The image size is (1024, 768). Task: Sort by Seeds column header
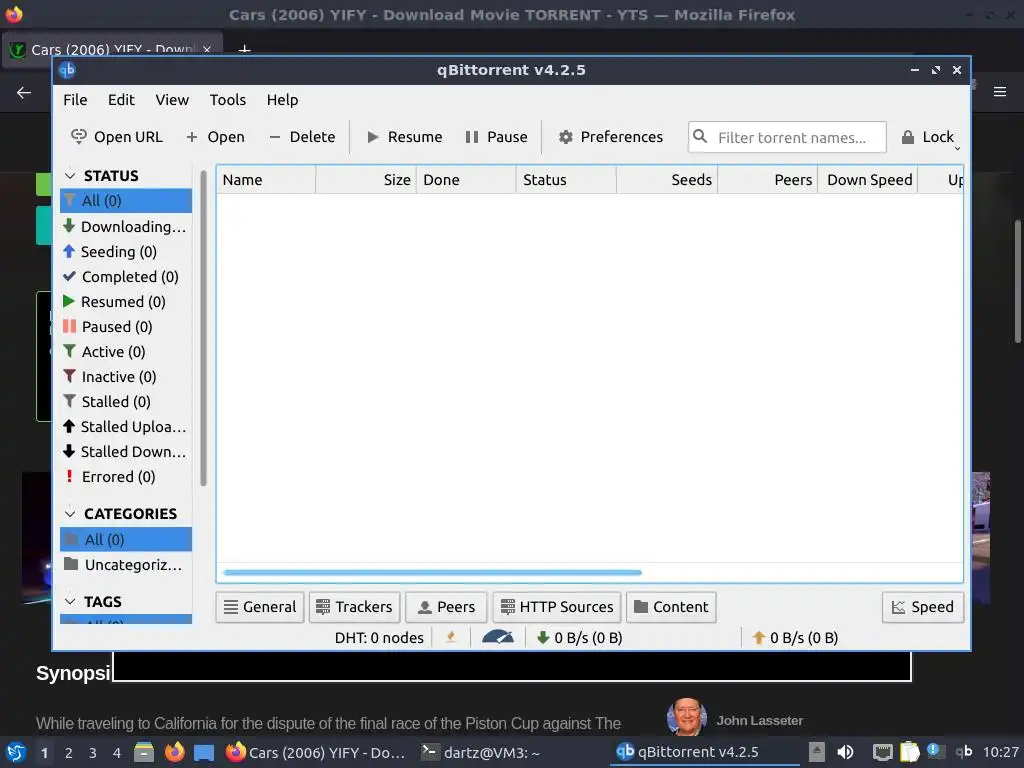(x=667, y=180)
